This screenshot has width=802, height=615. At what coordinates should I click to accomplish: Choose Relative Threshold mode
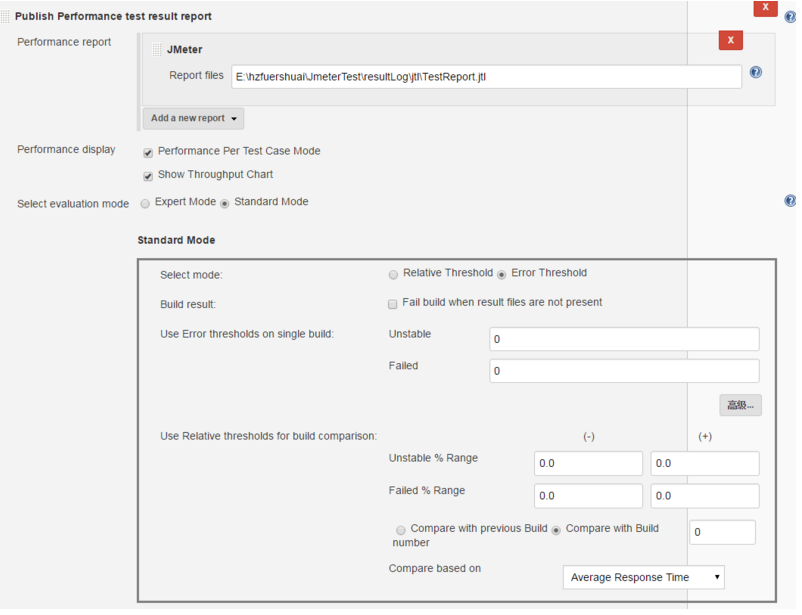pos(393,274)
